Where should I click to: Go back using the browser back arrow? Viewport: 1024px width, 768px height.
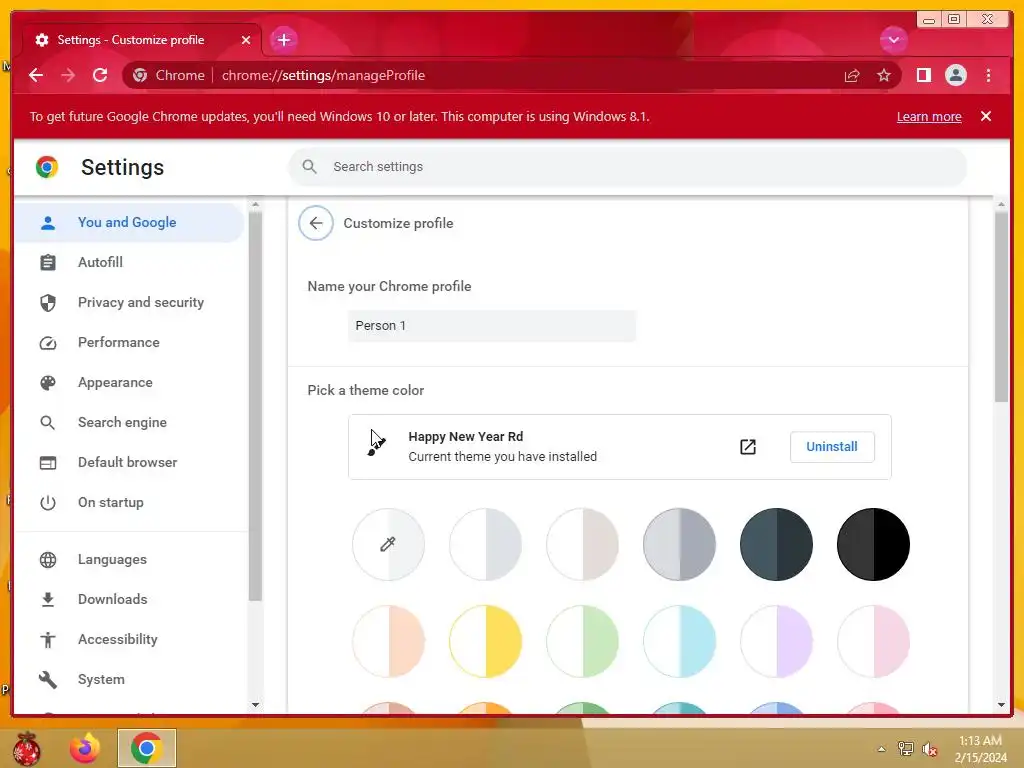pyautogui.click(x=36, y=75)
